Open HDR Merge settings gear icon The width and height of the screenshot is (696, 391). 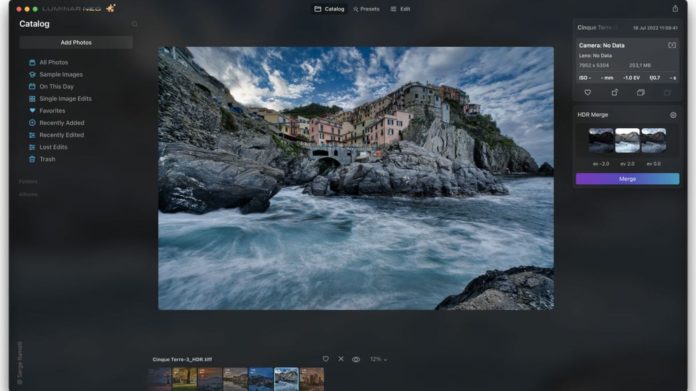[673, 115]
